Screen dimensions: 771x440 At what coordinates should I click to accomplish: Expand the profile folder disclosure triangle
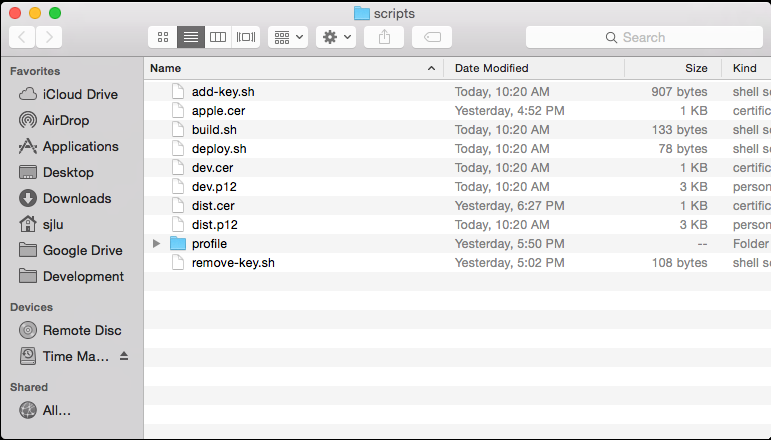[156, 244]
